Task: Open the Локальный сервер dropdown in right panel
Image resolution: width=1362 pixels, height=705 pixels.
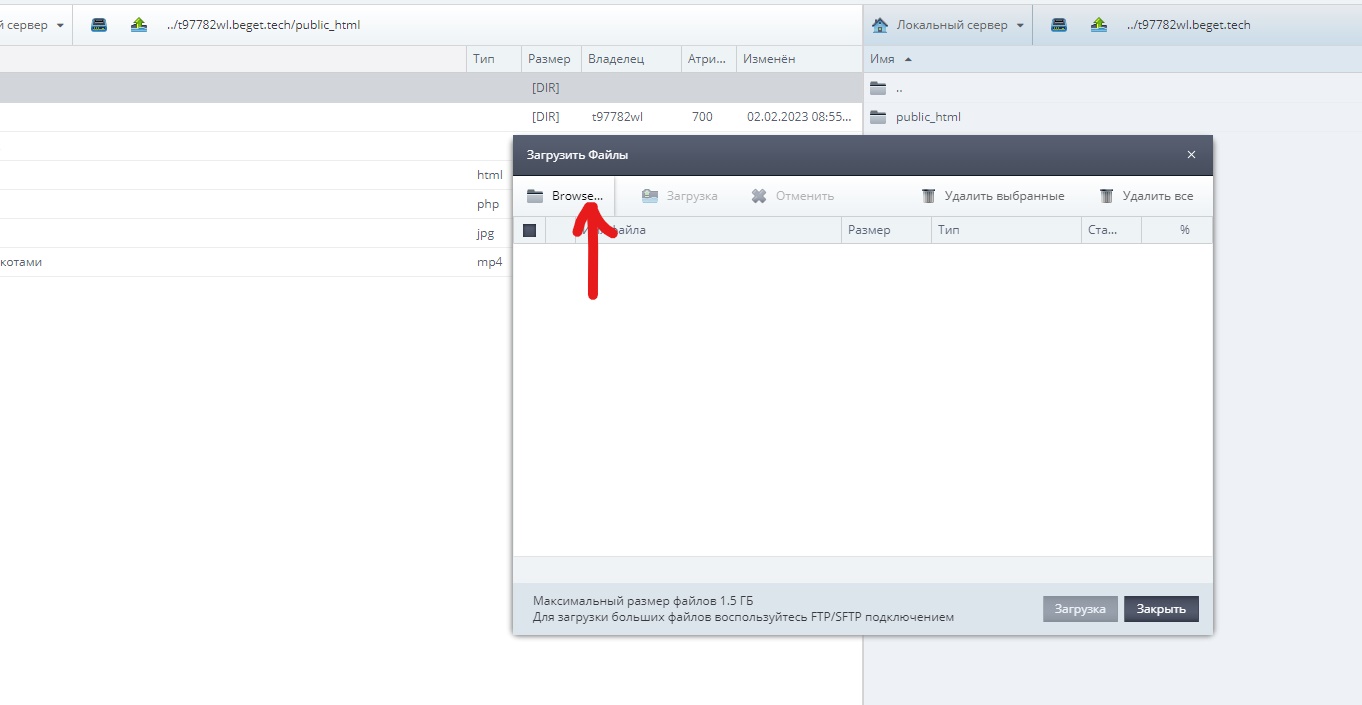Action: pyautogui.click(x=1020, y=25)
